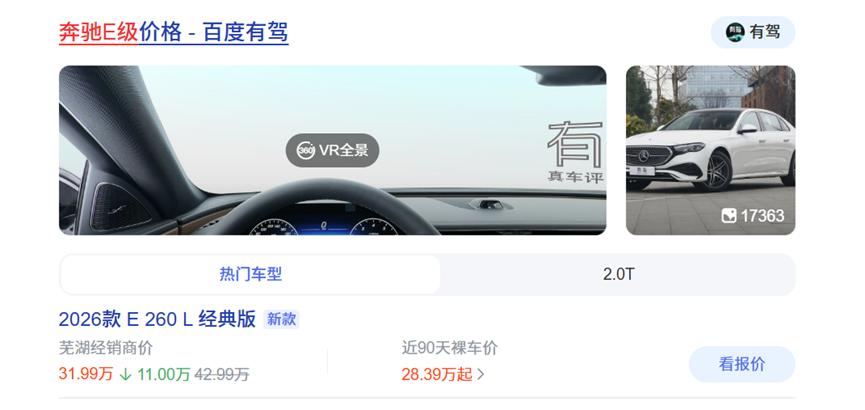Open the 奔驰E级价格 - 百度有驾 title link

point(173,32)
